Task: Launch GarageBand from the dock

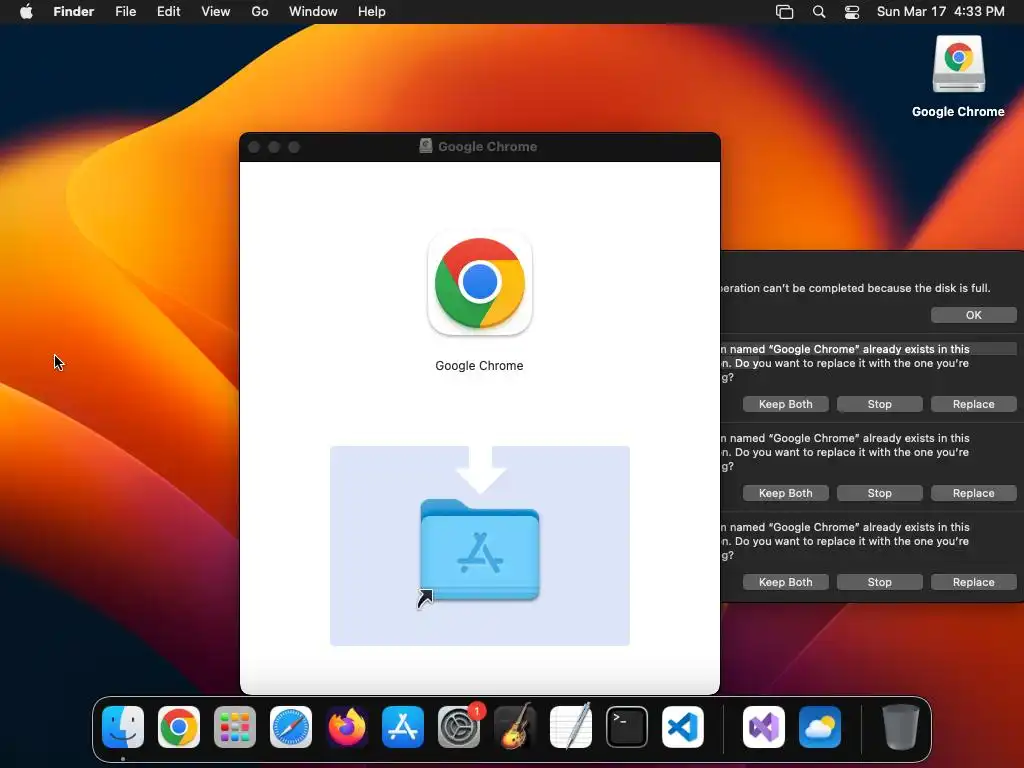Action: tap(515, 727)
